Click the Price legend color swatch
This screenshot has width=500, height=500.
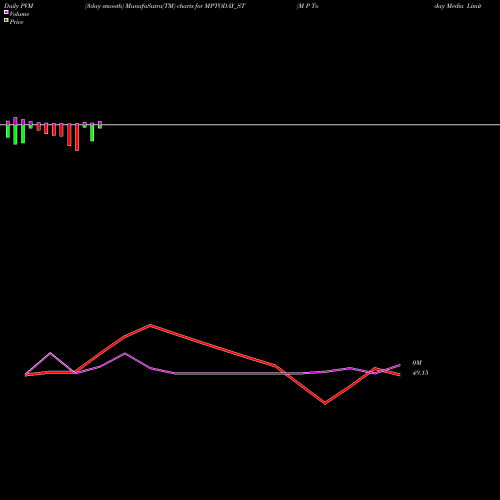pyautogui.click(x=6, y=20)
